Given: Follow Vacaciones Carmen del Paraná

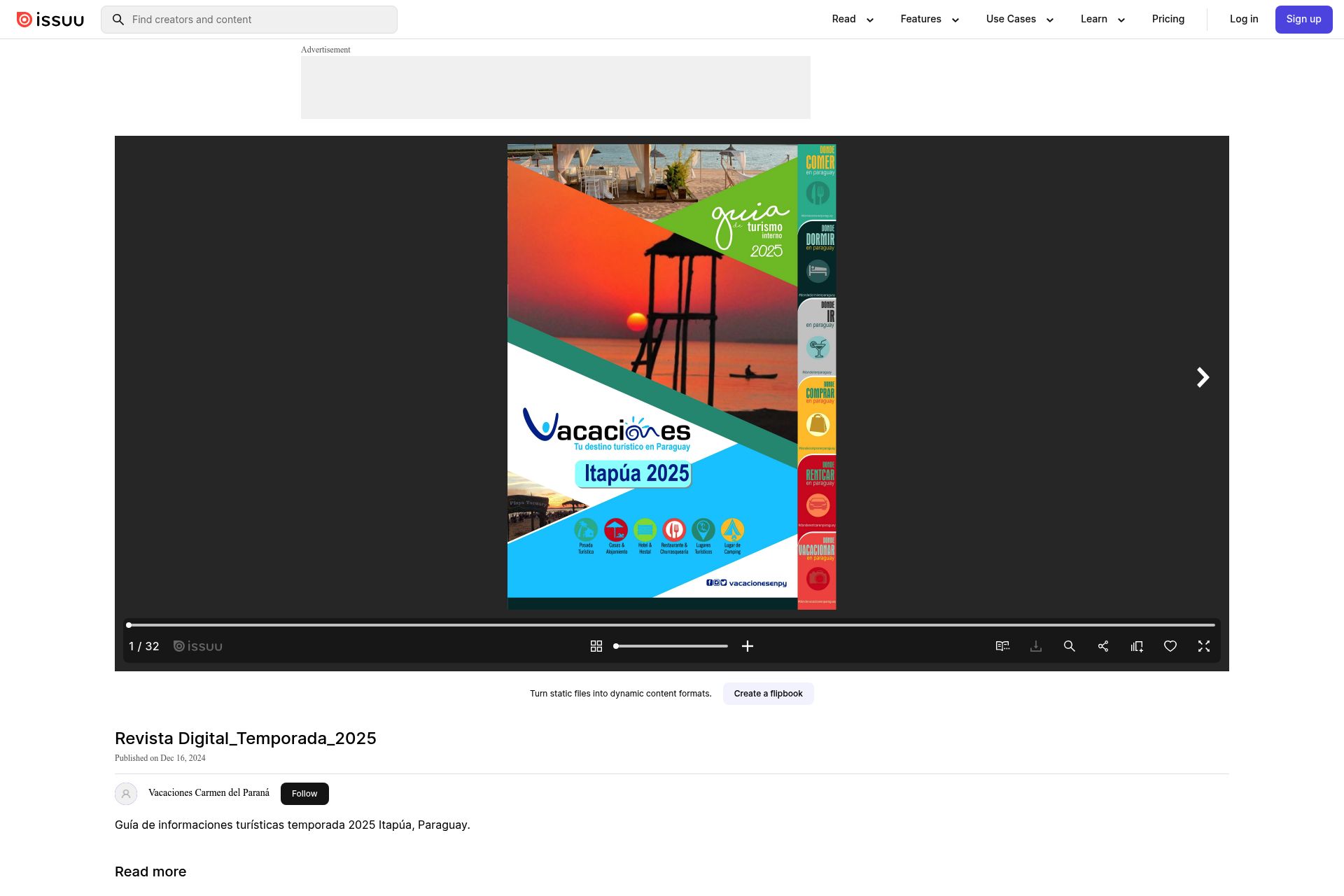Looking at the screenshot, I should [304, 793].
